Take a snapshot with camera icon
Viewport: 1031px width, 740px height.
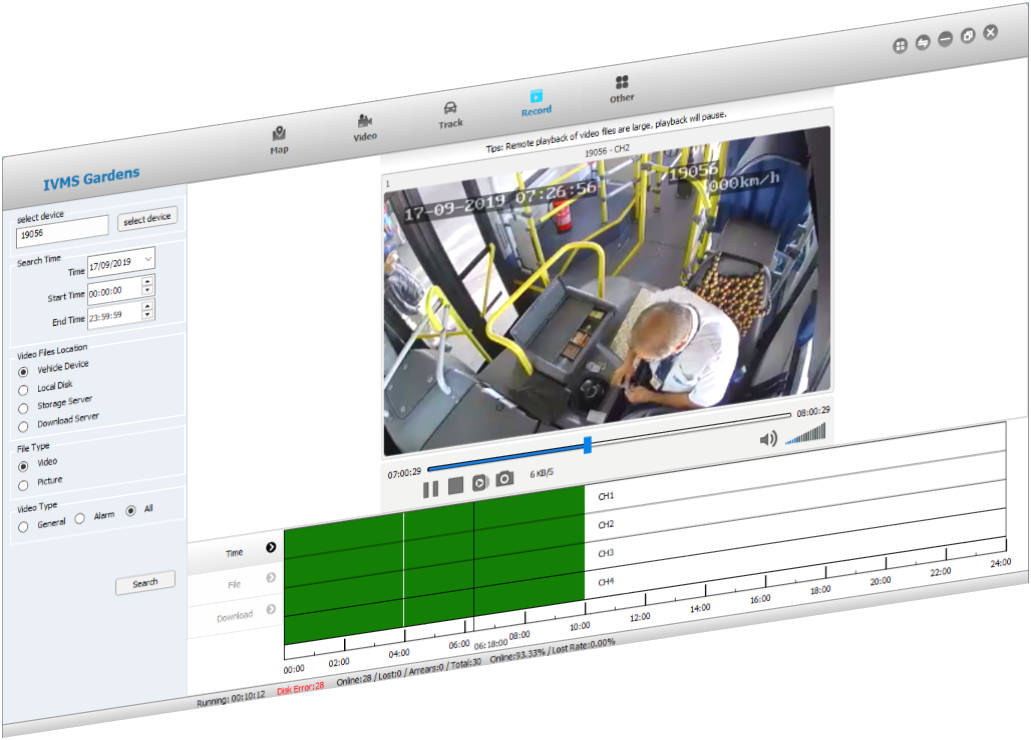coord(504,478)
